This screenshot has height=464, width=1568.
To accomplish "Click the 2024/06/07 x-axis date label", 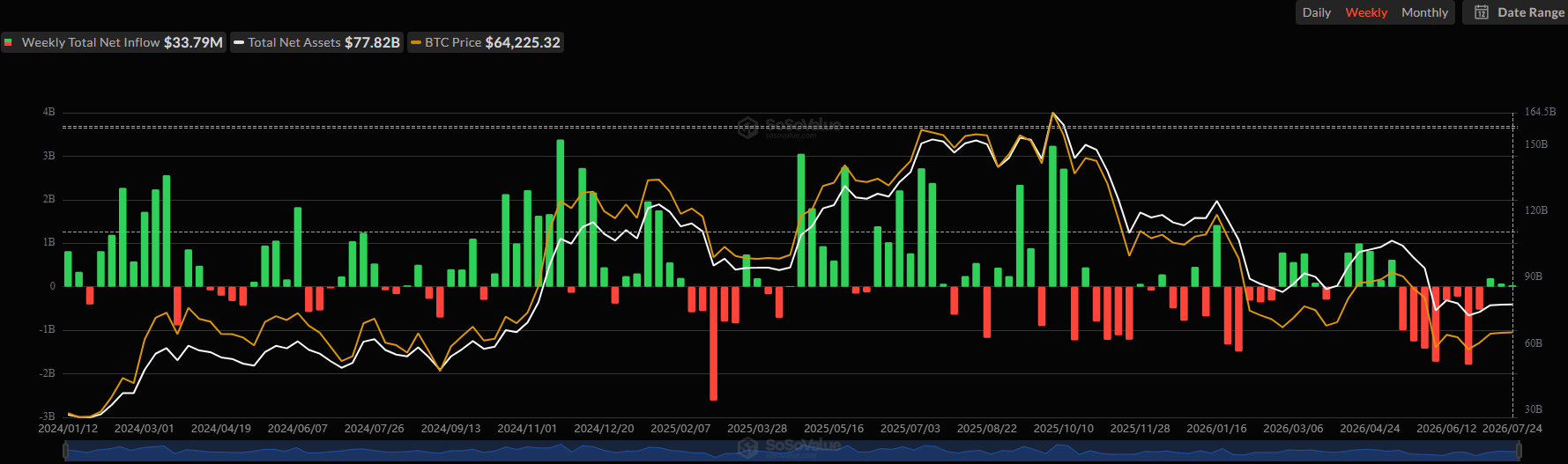I will pyautogui.click(x=298, y=429).
